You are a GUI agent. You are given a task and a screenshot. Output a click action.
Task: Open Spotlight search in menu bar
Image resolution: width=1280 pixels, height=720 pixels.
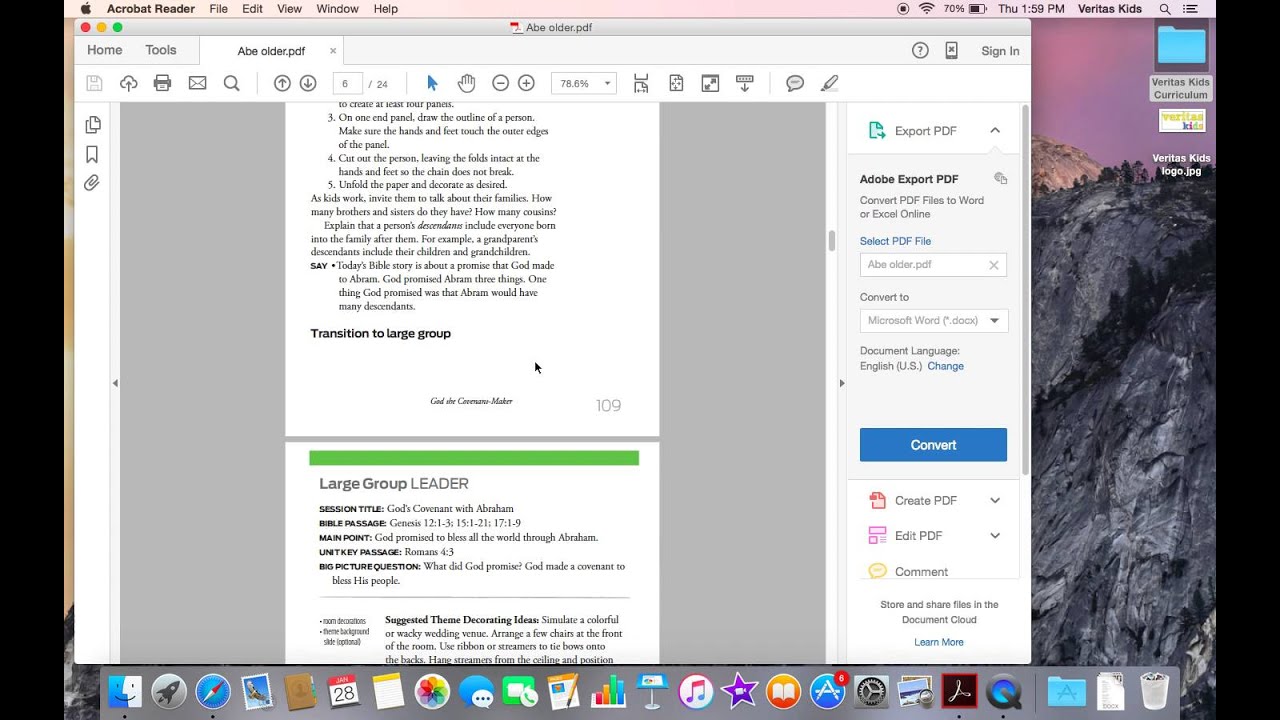1164,9
